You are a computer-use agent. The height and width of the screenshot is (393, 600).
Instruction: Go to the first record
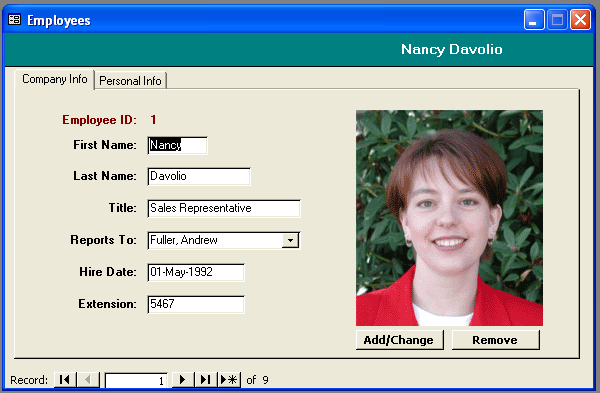pos(65,380)
